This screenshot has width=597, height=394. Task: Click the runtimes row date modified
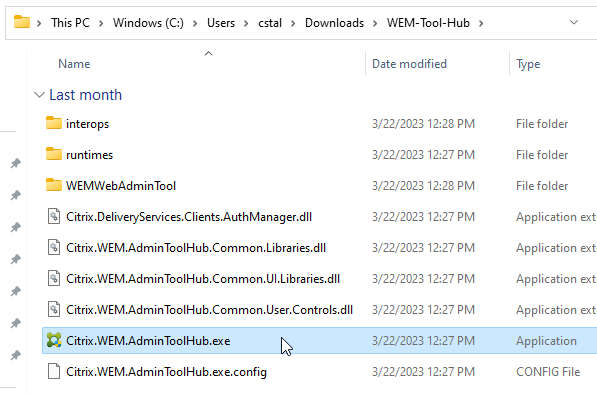point(423,155)
